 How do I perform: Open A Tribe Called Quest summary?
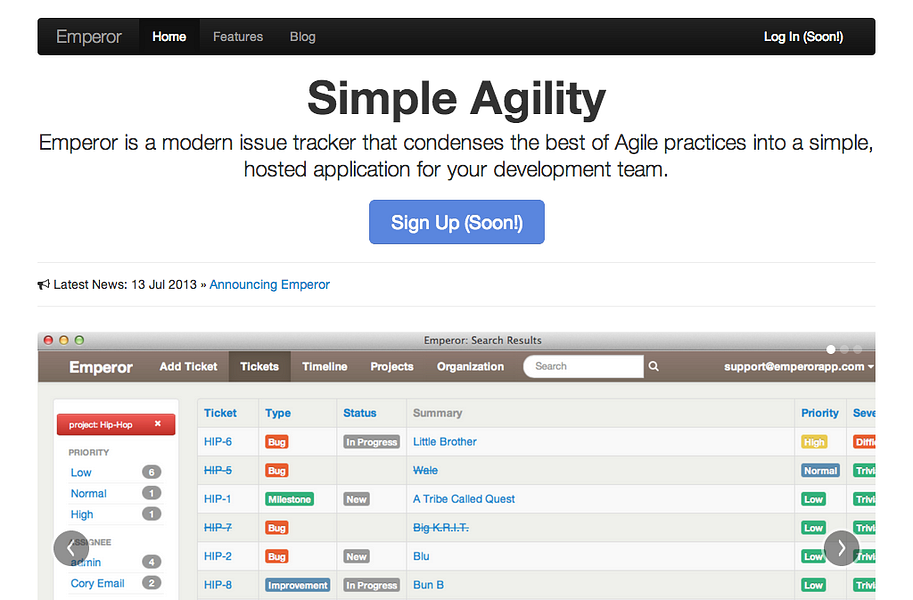pos(464,499)
